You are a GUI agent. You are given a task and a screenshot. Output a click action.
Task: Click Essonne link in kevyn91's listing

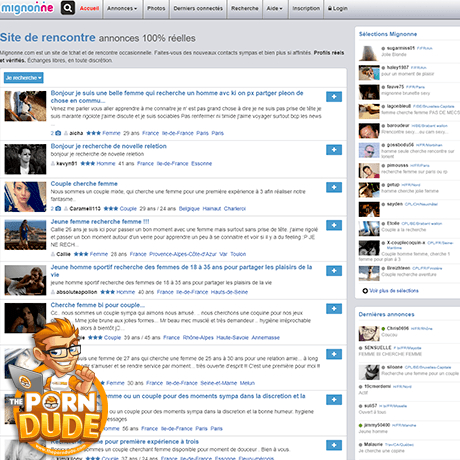pos(201,163)
